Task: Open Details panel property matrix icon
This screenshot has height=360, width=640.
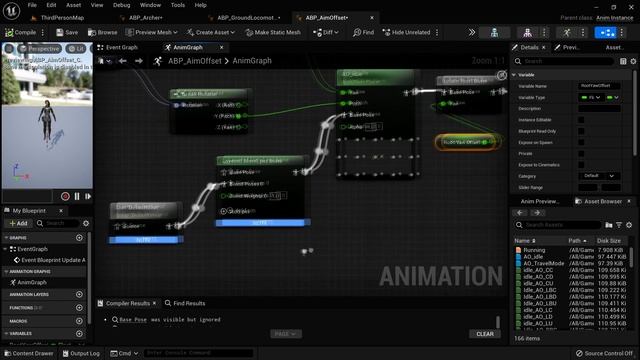Action: coord(623,61)
